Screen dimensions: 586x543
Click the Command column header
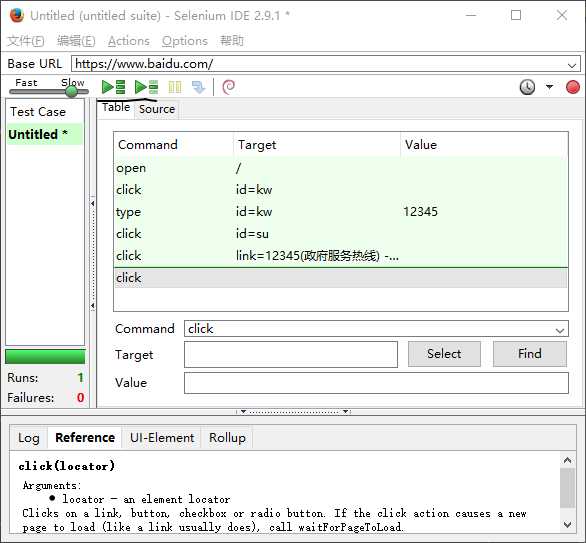[x=174, y=145]
